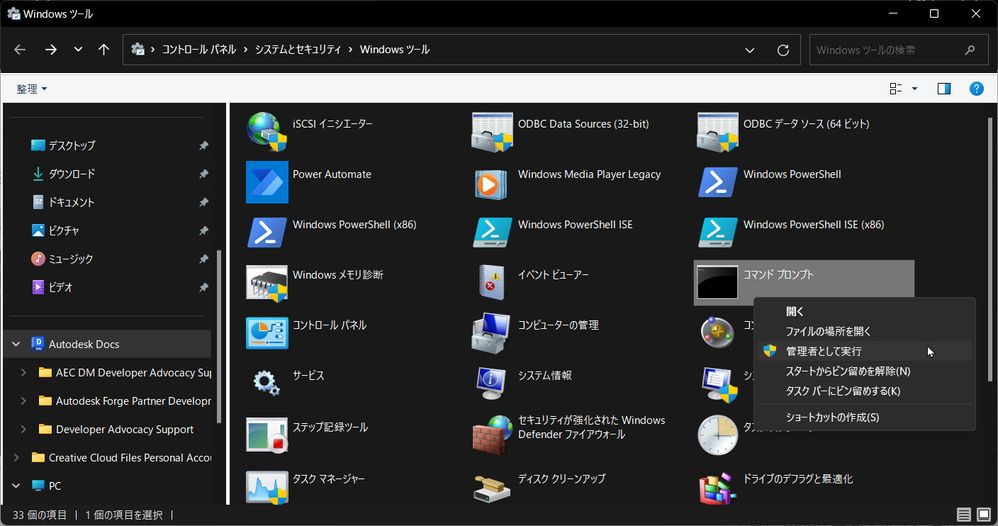Viewport: 998px width, 526px height.
Task: Select the Power Automate icon
Action: (x=267, y=182)
